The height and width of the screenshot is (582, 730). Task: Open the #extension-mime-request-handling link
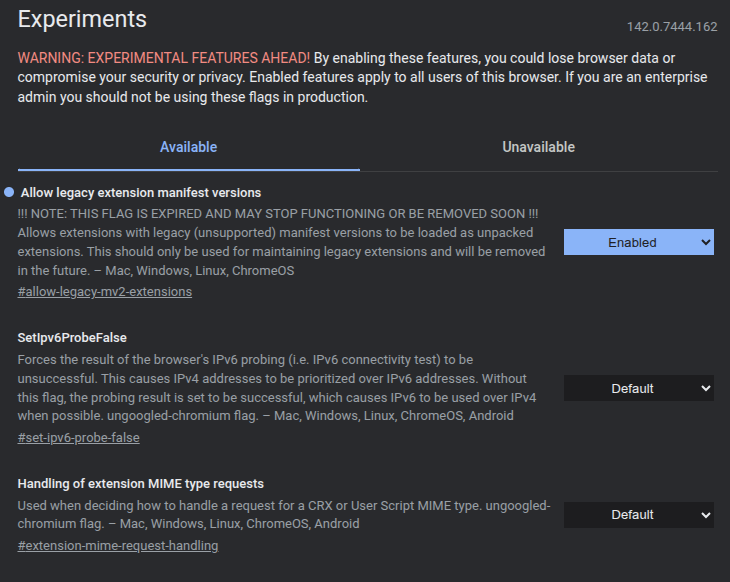[x=118, y=546]
